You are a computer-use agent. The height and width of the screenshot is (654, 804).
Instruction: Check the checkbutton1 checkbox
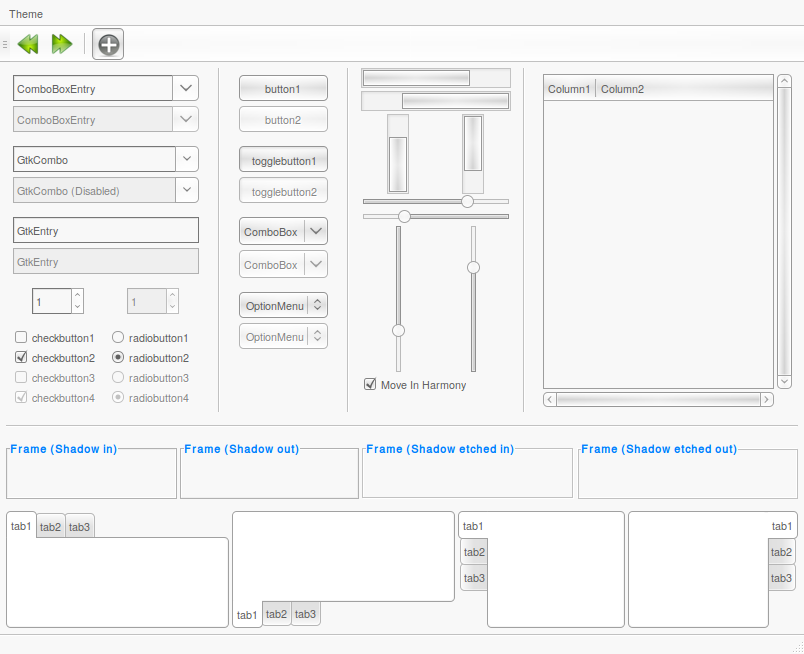(21, 337)
